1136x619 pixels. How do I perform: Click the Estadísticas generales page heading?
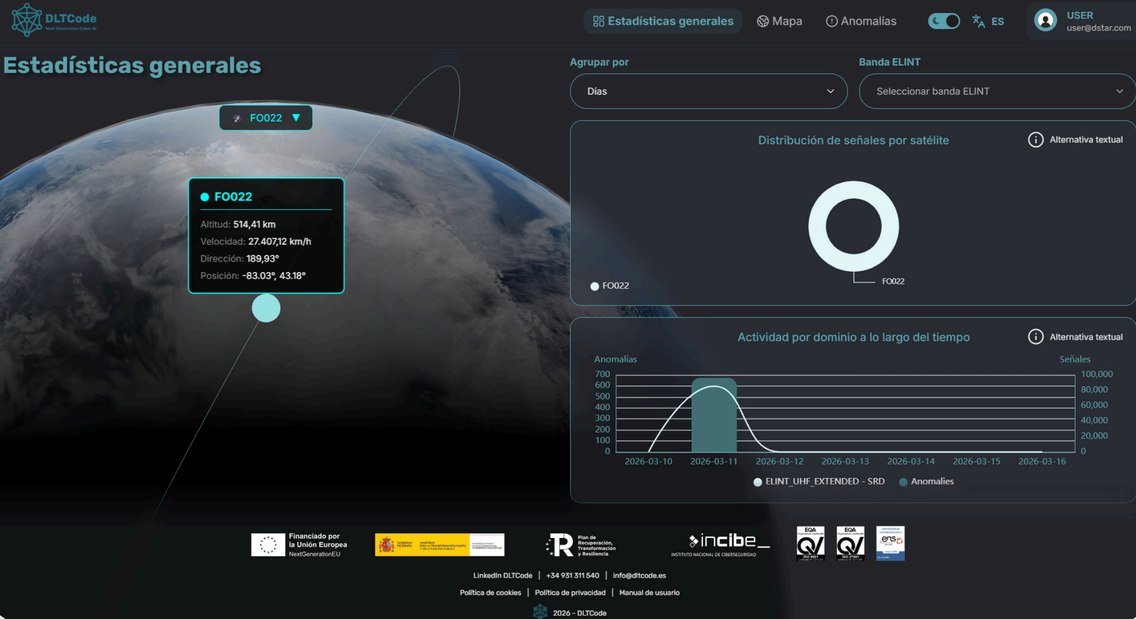coord(132,65)
